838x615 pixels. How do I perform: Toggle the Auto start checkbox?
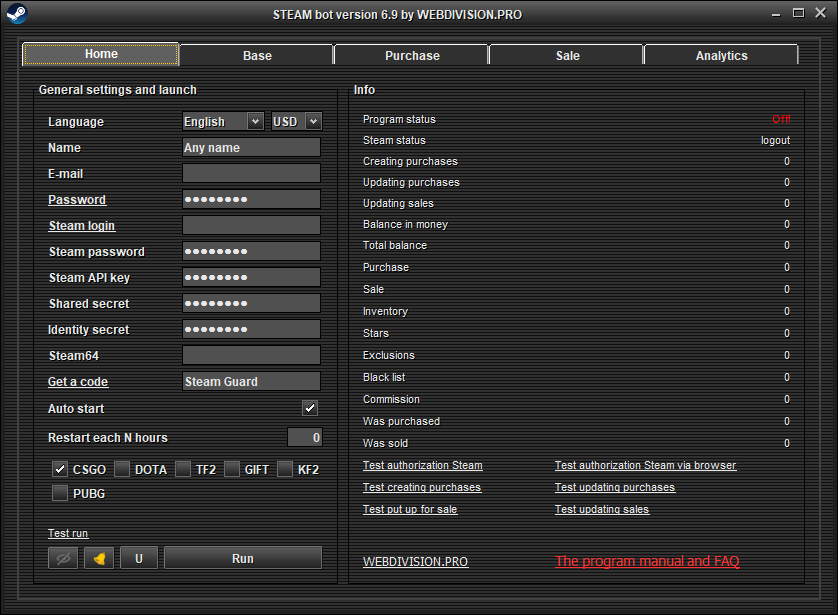[310, 408]
